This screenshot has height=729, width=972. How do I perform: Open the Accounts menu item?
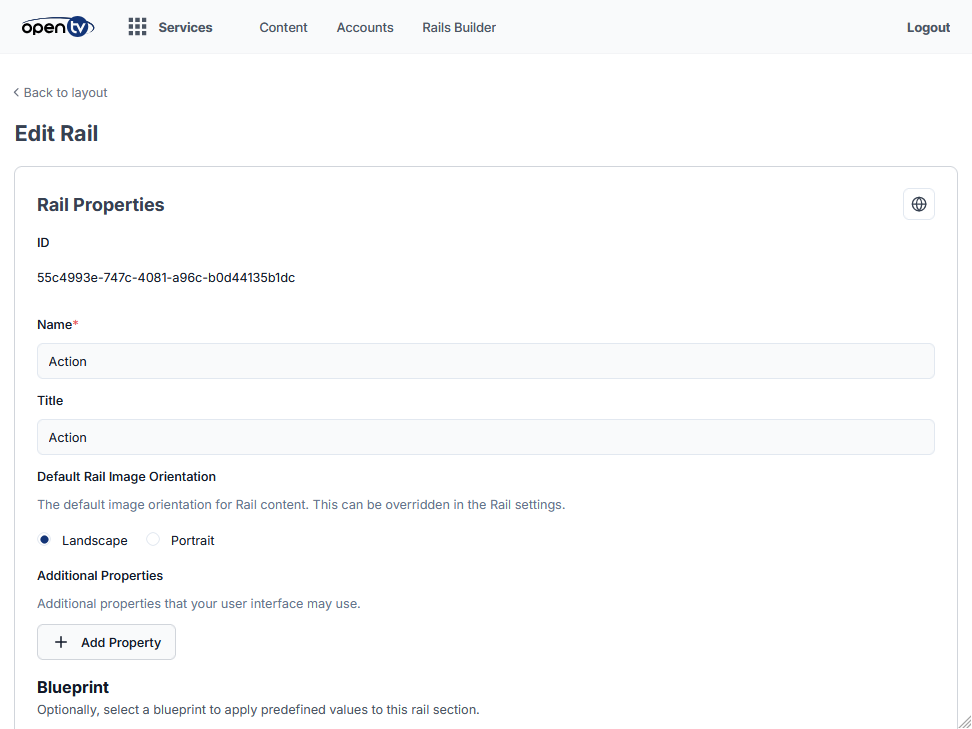click(365, 27)
